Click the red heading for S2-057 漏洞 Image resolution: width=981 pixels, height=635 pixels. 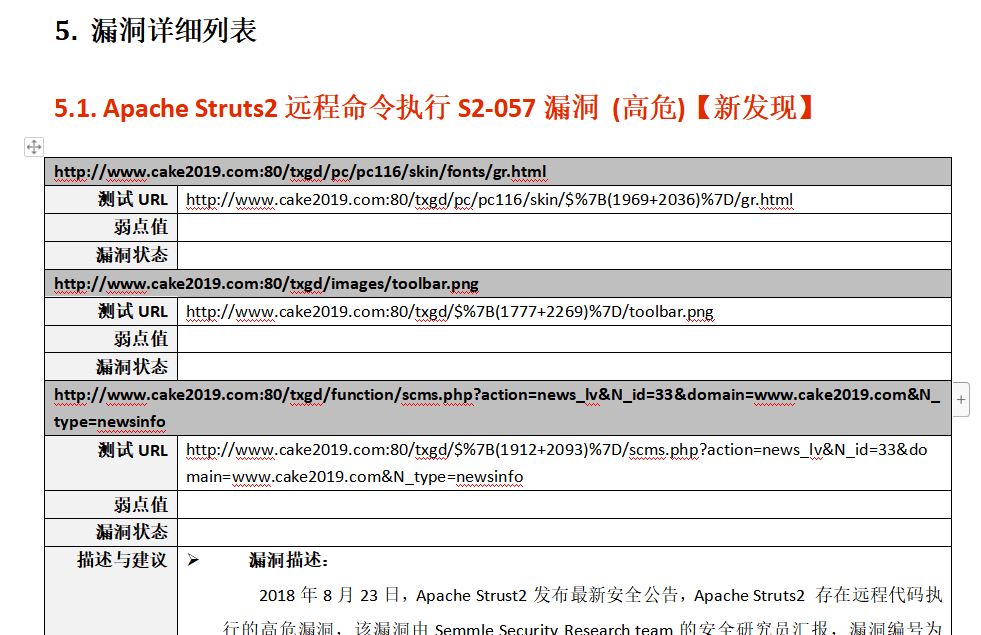435,108
